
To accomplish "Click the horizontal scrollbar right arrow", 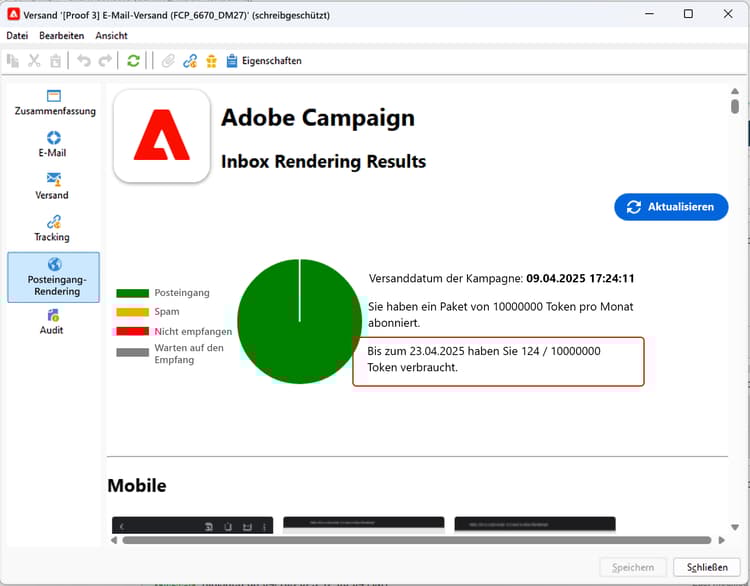I will pos(722,540).
